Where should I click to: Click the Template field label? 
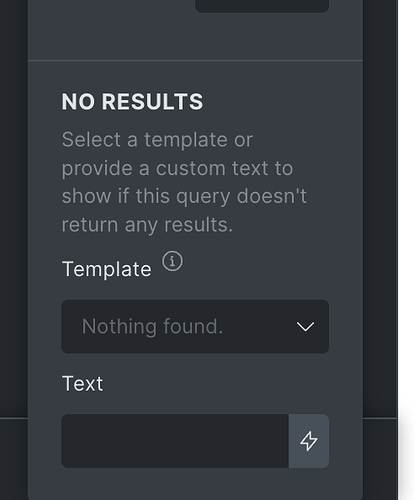107,269
